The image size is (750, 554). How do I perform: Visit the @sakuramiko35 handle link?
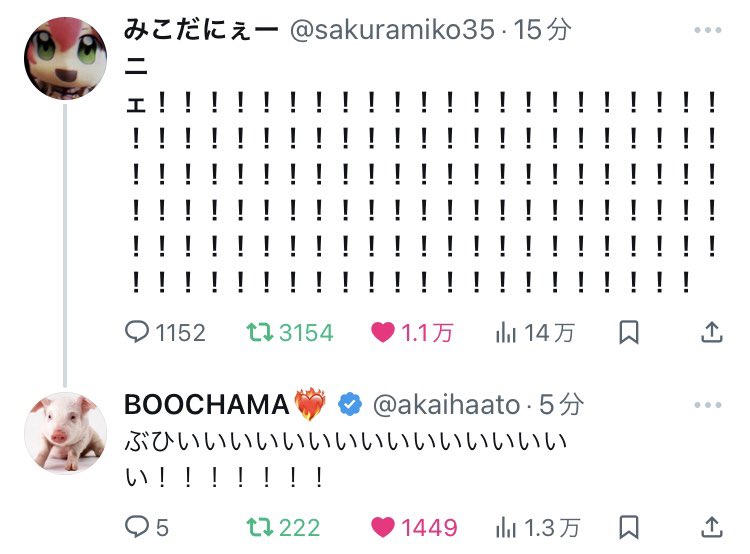392,30
